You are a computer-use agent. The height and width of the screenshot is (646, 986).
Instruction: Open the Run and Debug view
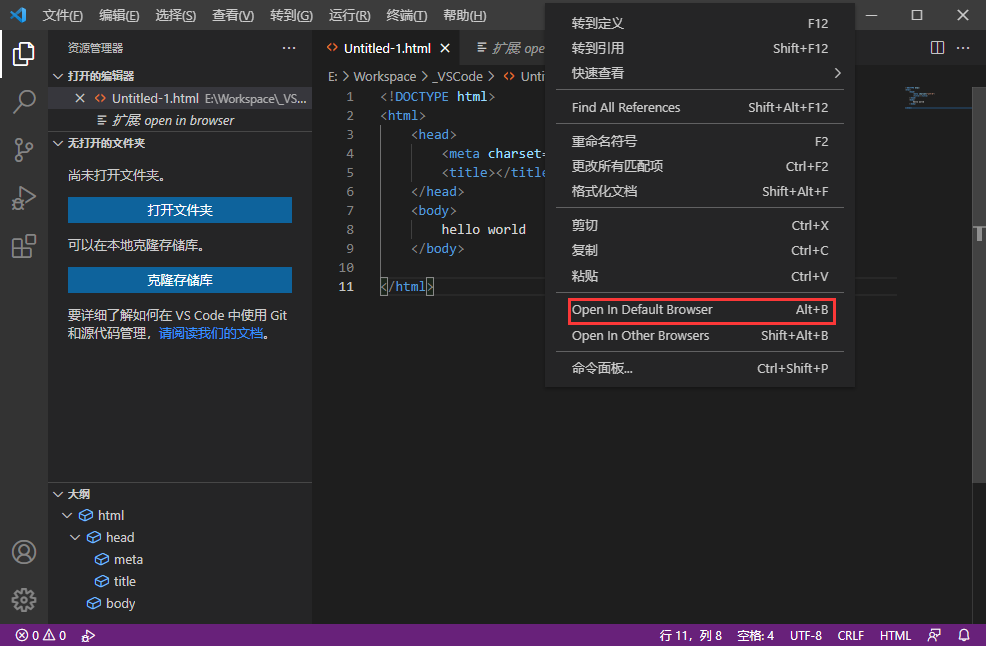tap(24, 198)
